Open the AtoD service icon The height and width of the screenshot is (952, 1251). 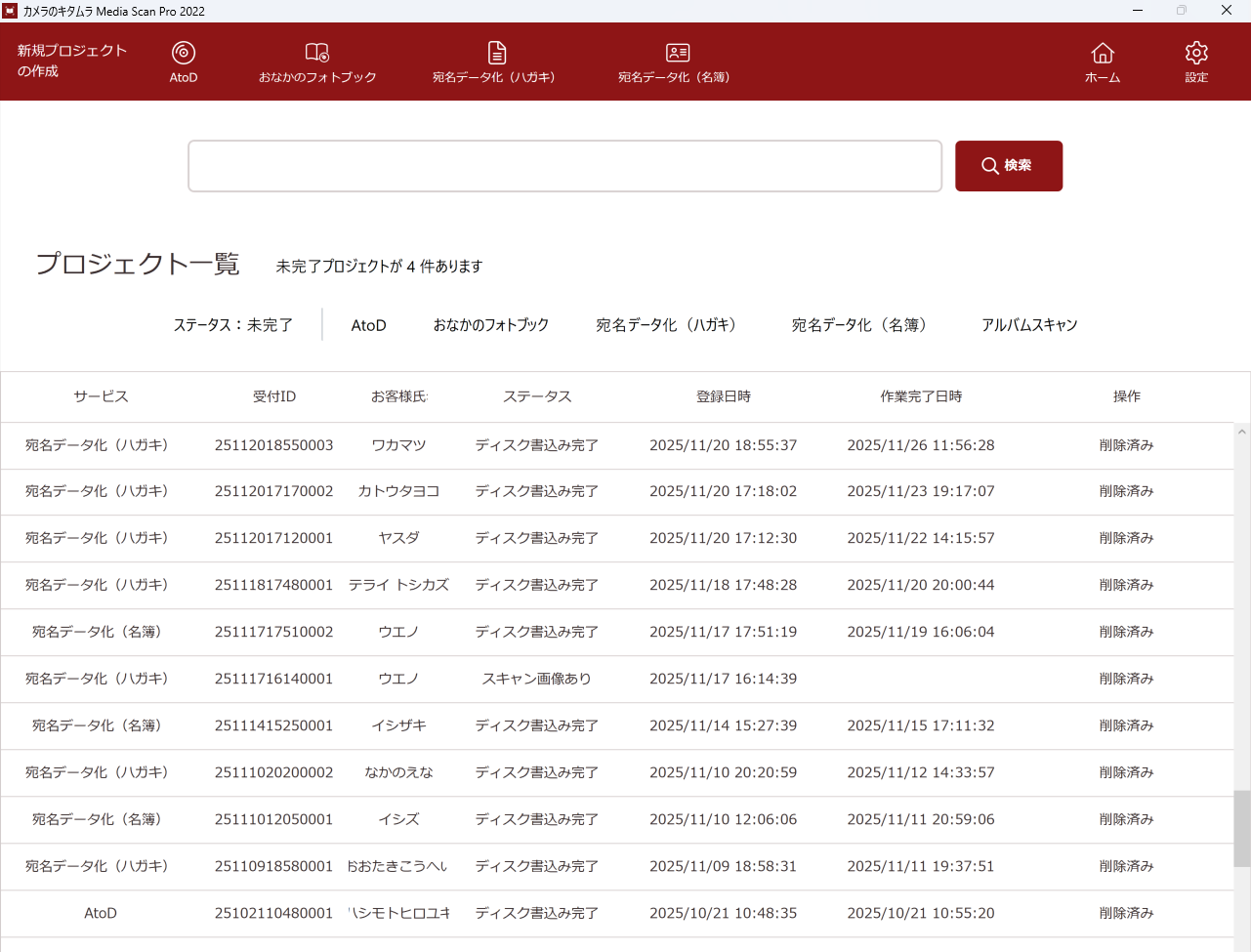point(183,61)
